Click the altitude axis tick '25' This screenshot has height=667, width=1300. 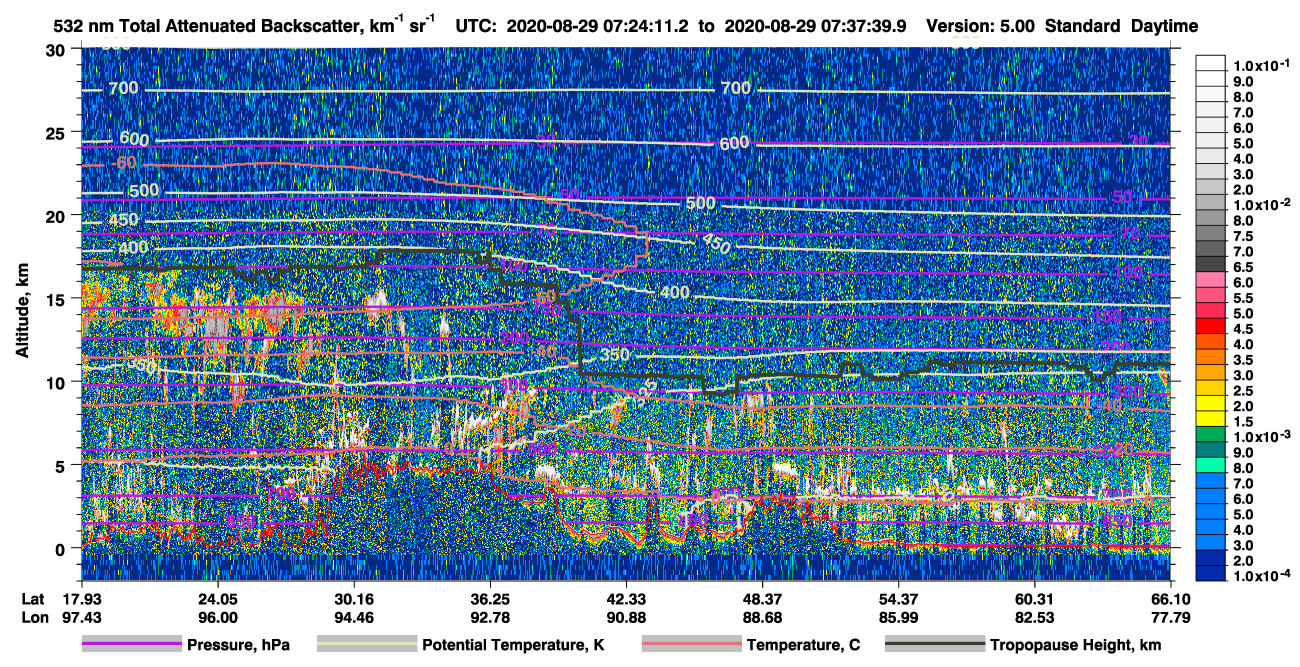(x=57, y=132)
